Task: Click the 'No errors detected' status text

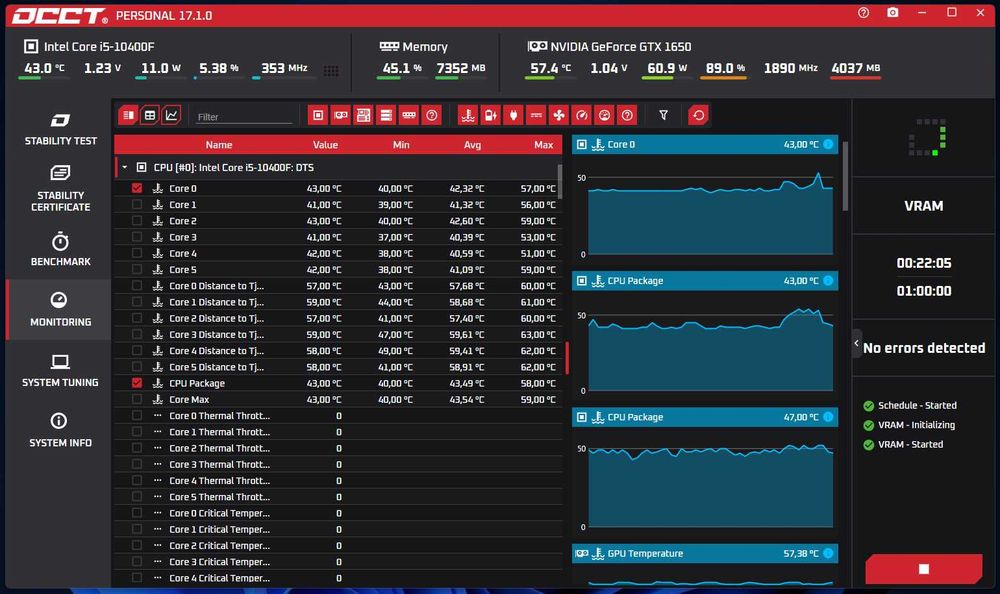Action: pos(923,348)
